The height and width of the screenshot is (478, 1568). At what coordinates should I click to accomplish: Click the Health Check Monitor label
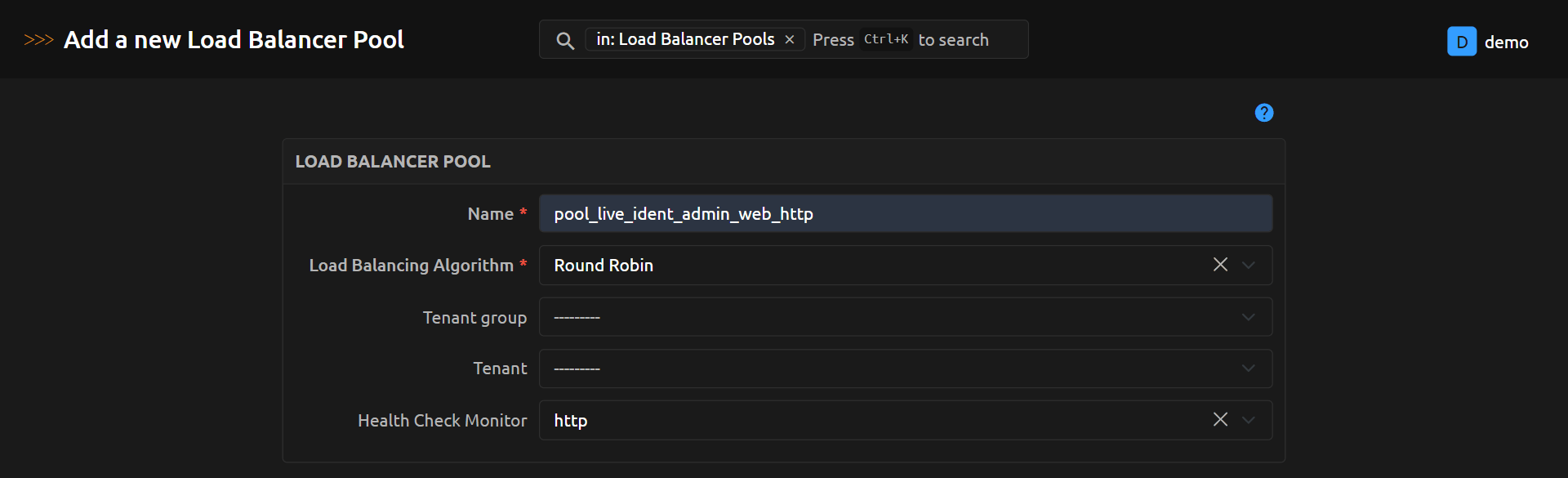442,421
